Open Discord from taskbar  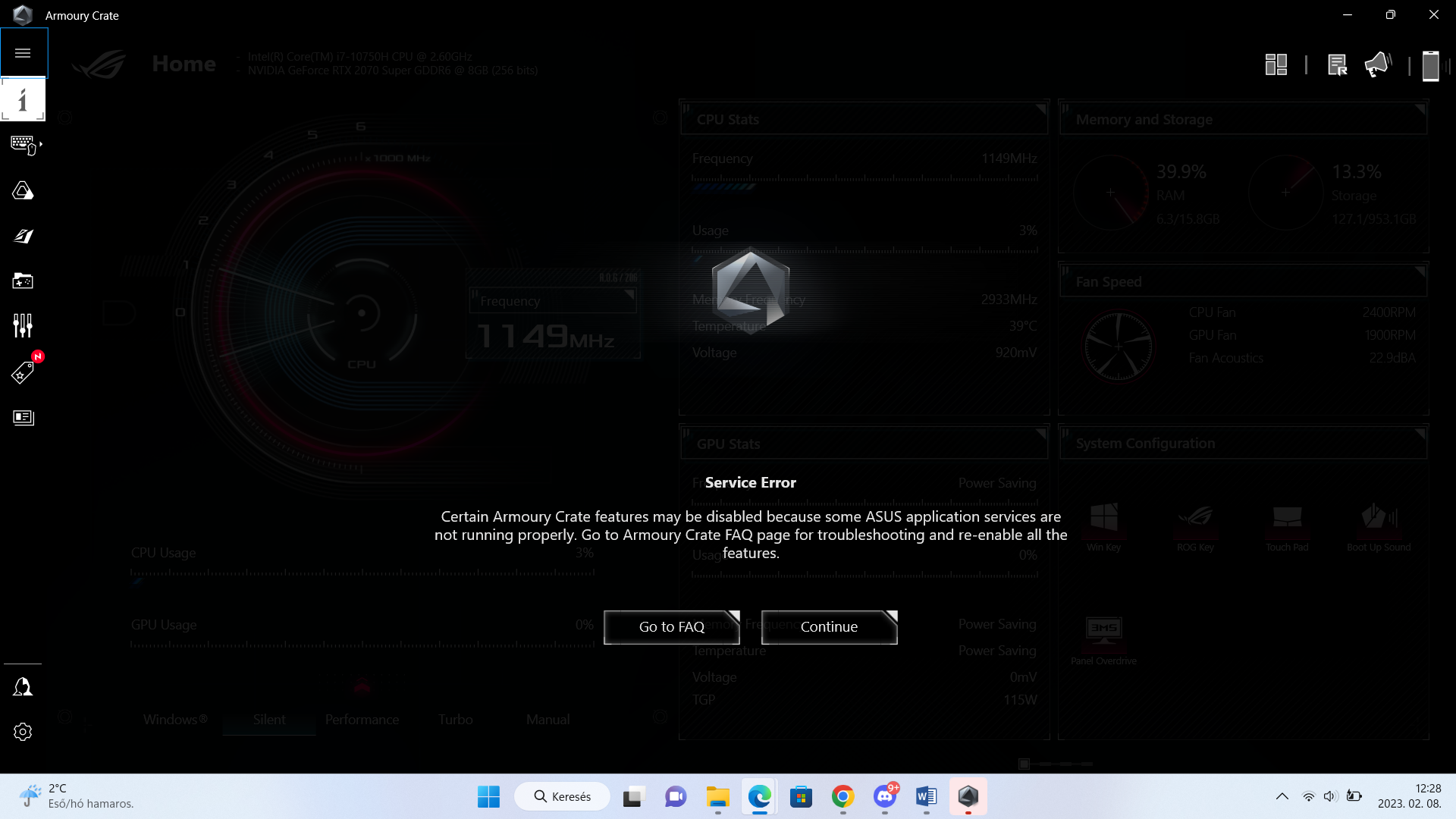tap(884, 796)
